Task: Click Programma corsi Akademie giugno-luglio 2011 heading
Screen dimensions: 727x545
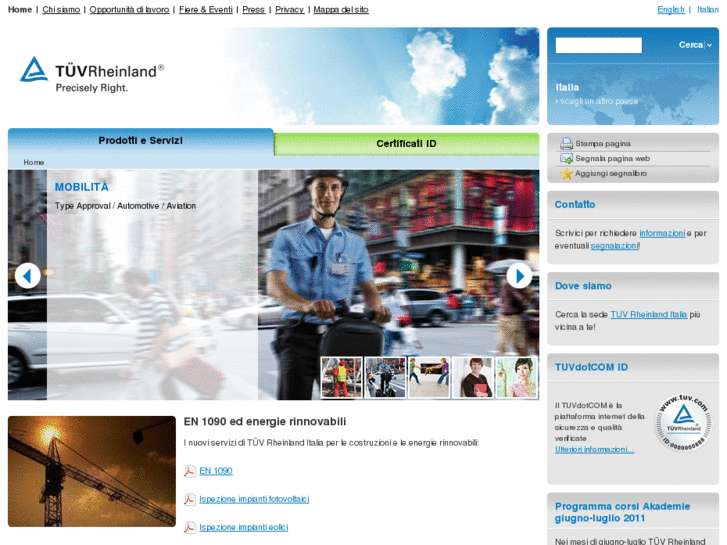Action: click(623, 512)
